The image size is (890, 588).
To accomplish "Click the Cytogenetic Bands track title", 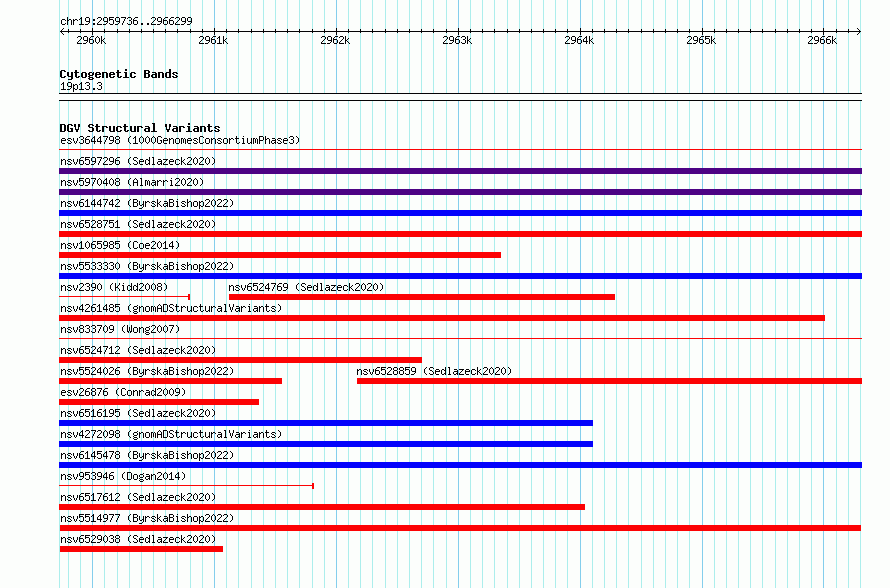I will [119, 74].
